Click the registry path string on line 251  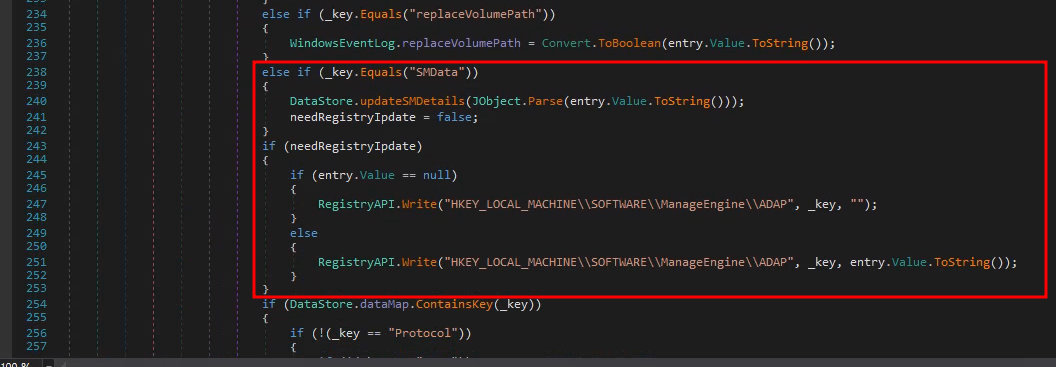[x=618, y=263]
